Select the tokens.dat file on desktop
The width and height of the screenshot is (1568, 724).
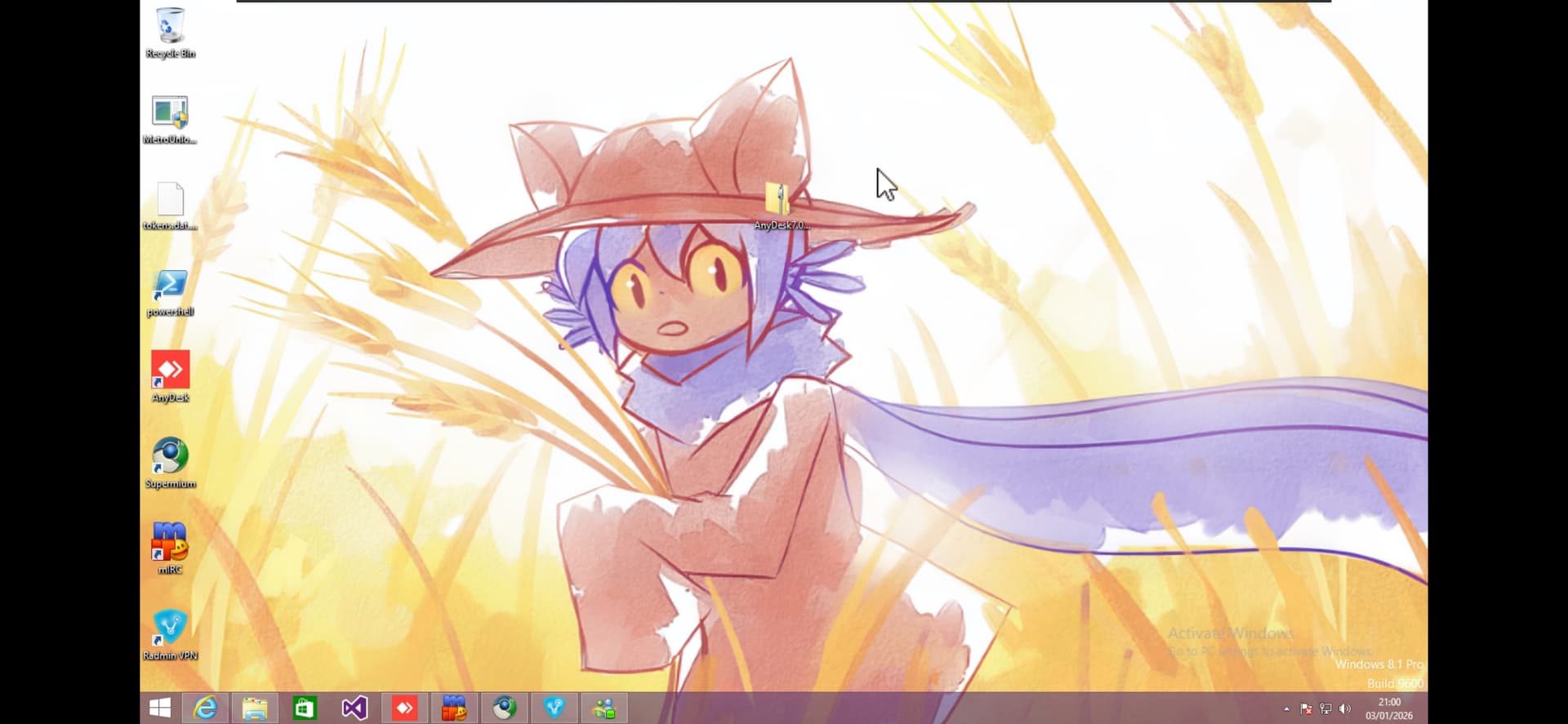[x=170, y=202]
